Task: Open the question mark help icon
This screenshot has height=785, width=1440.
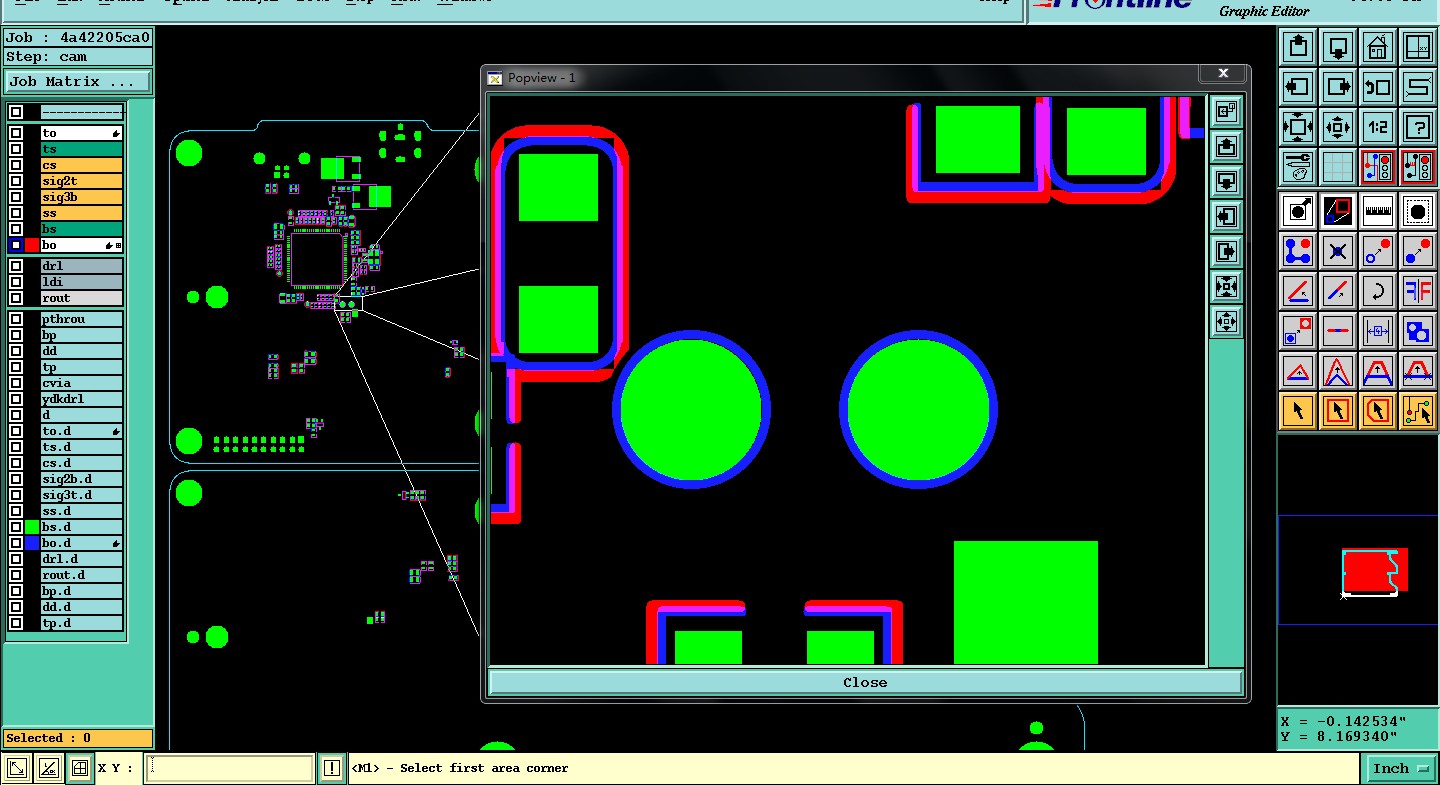Action: pos(1418,126)
